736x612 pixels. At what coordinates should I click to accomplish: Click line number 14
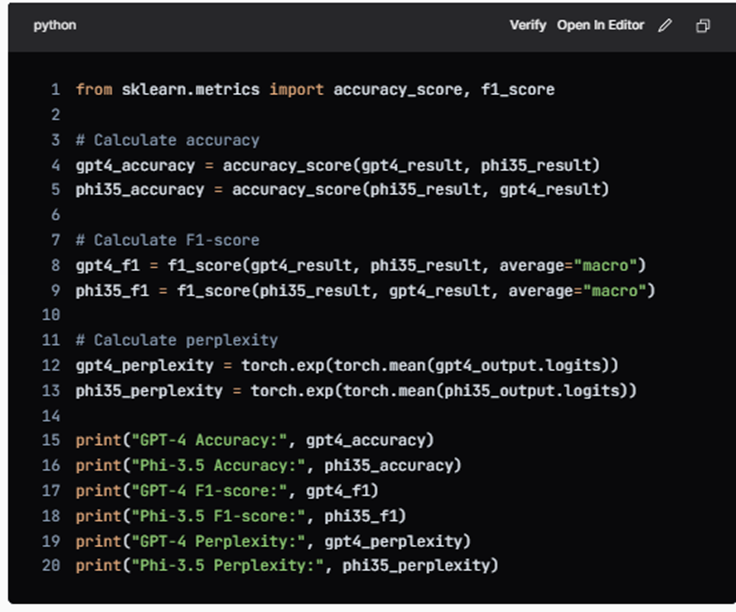pyautogui.click(x=51, y=415)
